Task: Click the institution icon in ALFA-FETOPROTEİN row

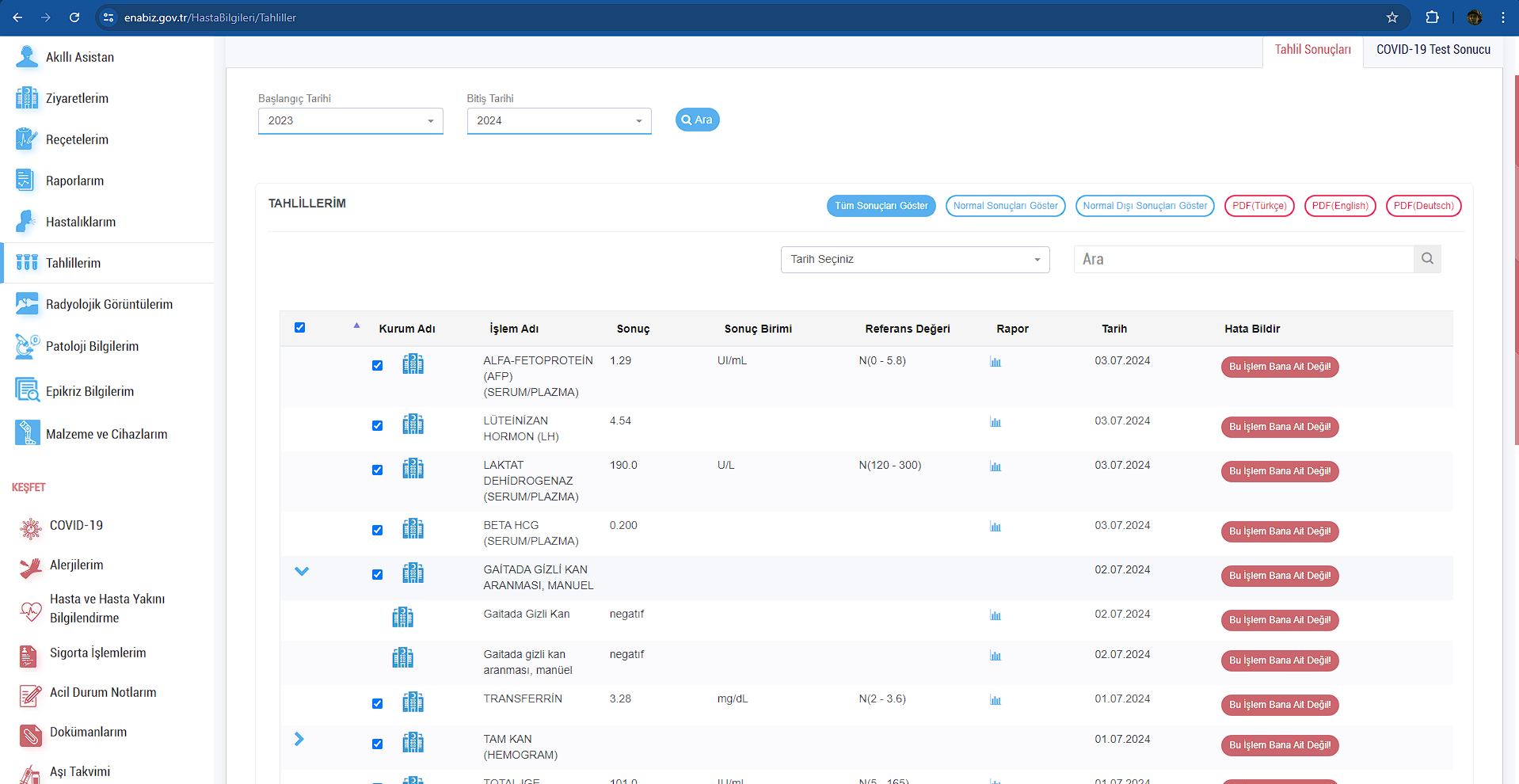Action: (413, 363)
